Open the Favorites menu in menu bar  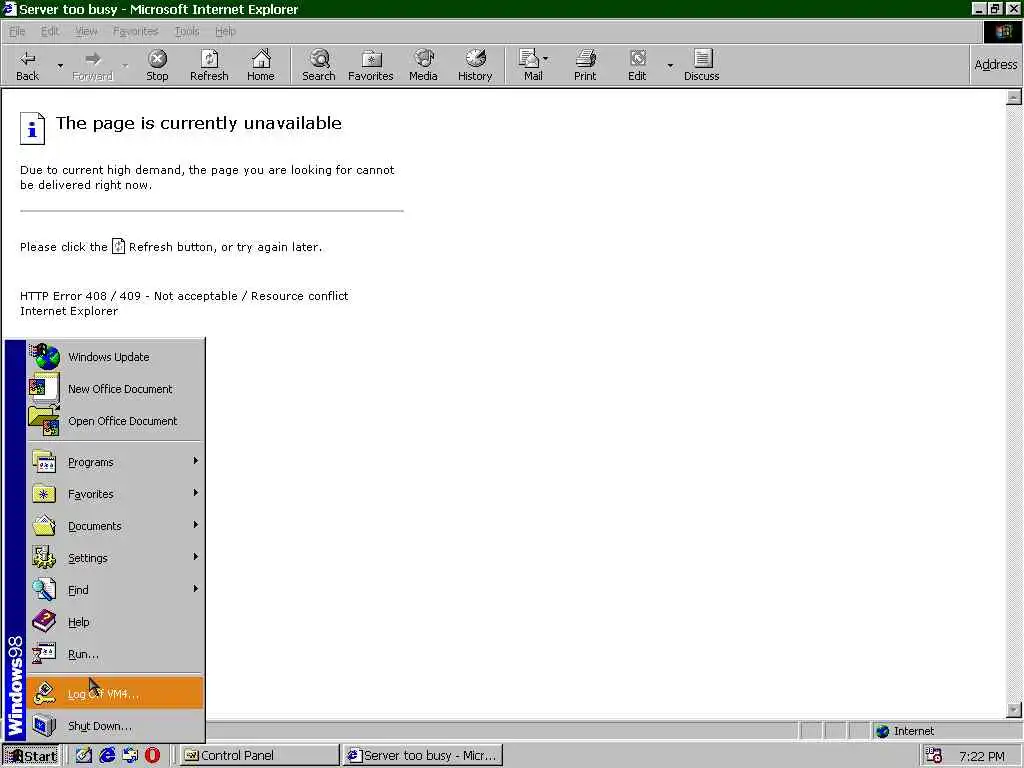click(x=135, y=31)
